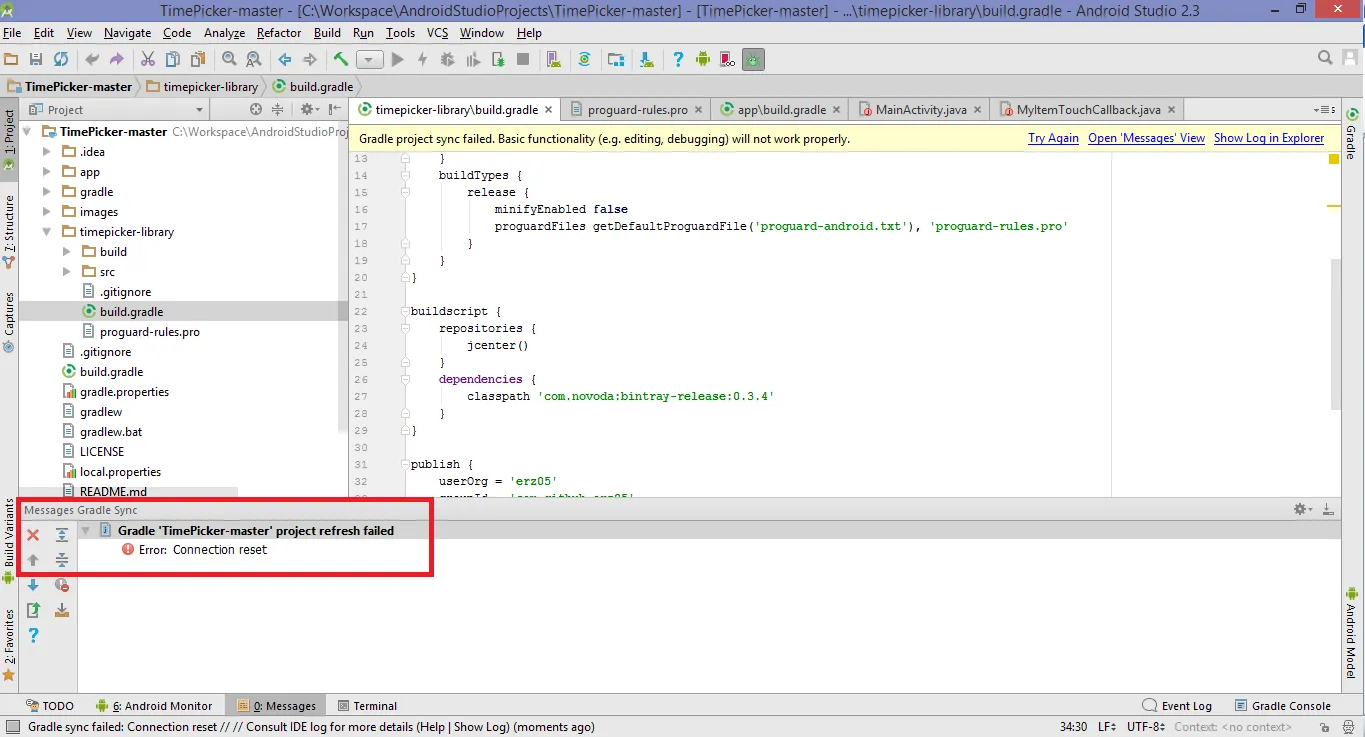Click the Expand All icon in Messages
Image resolution: width=1365 pixels, height=737 pixels.
pyautogui.click(x=61, y=536)
